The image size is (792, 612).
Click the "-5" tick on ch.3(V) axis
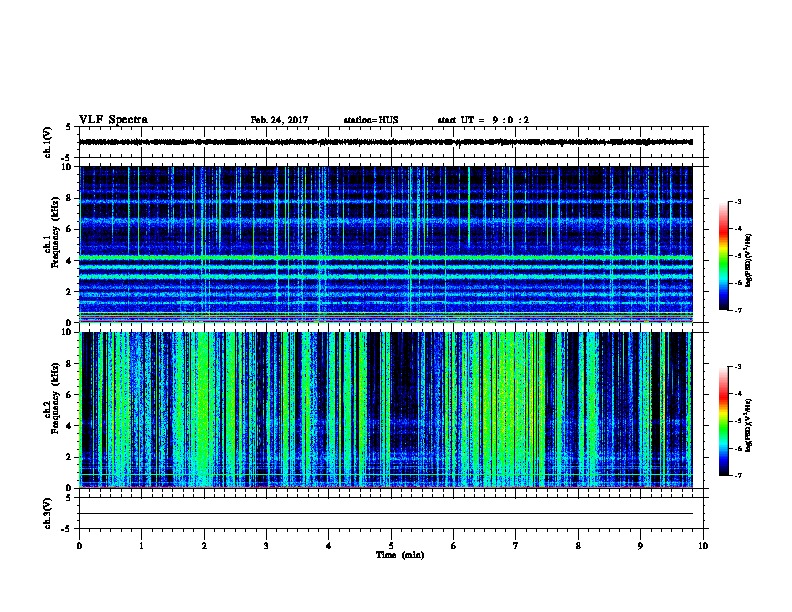point(67,529)
